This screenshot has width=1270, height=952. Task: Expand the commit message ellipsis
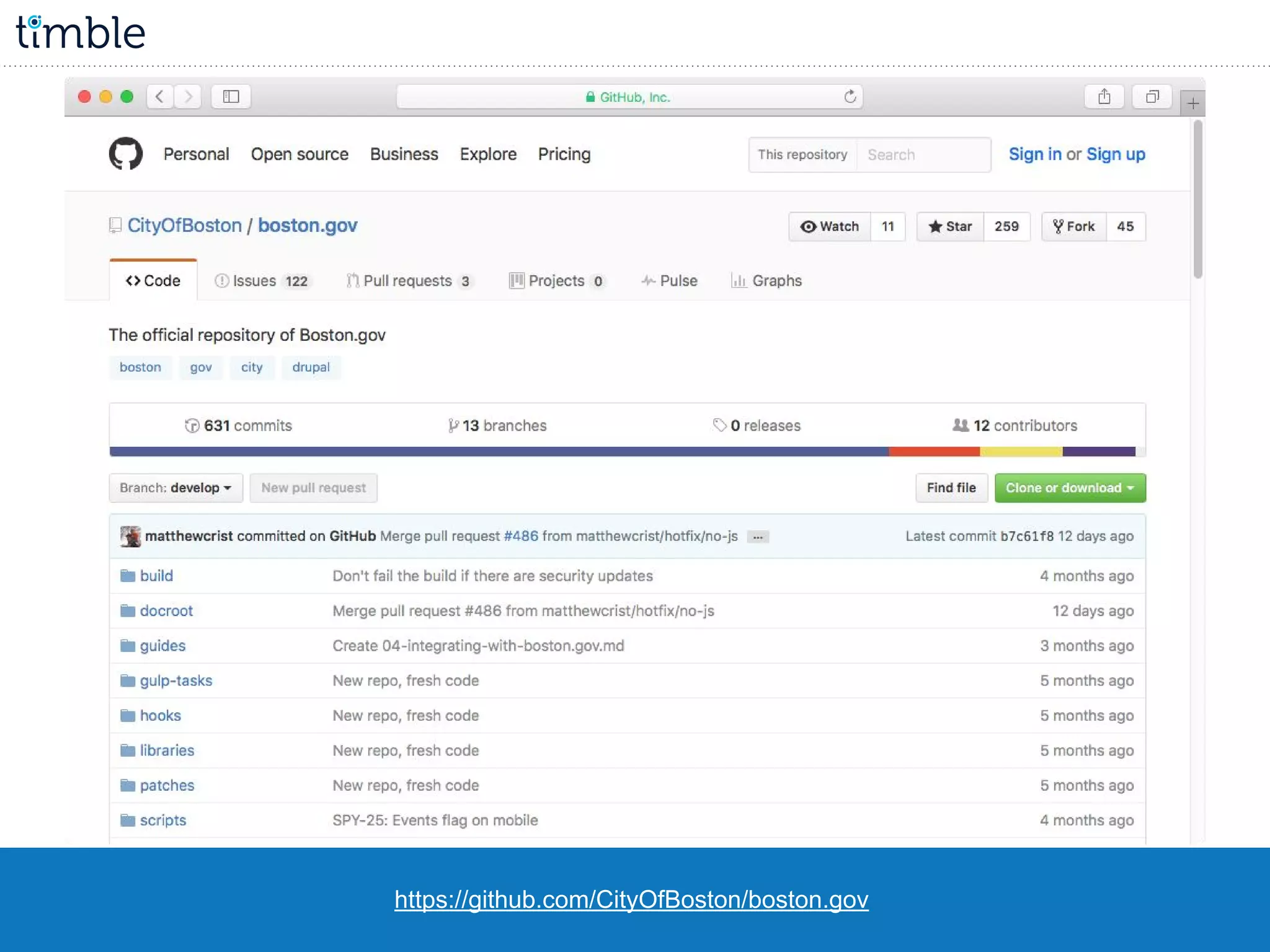click(x=758, y=537)
